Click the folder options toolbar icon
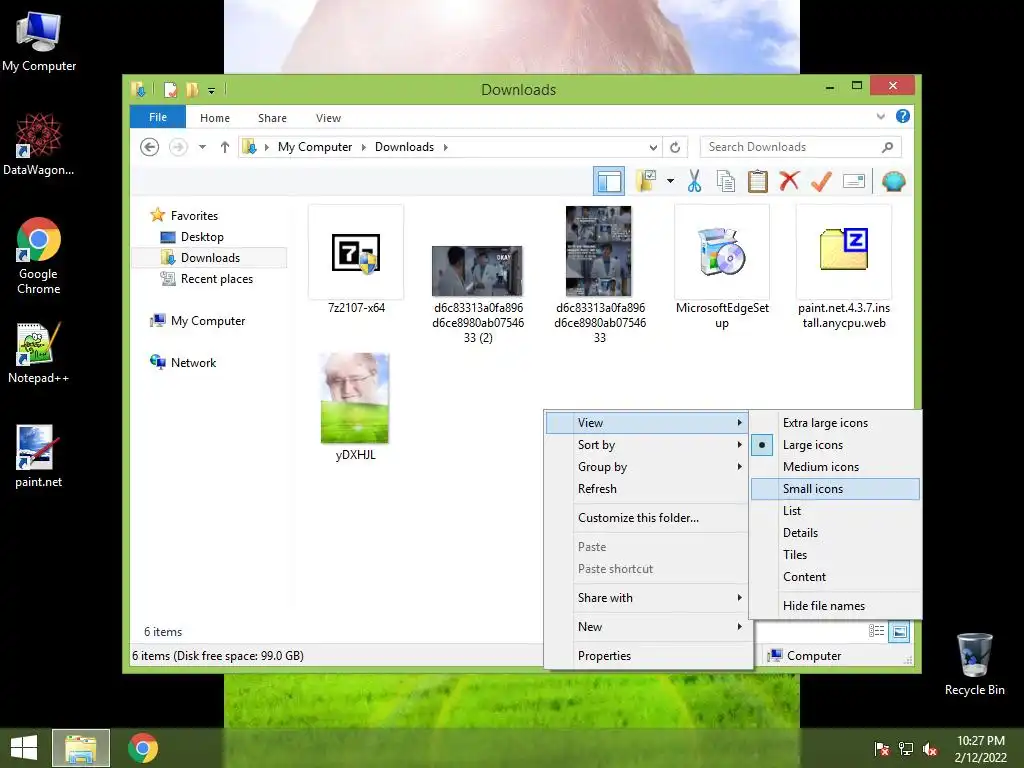The width and height of the screenshot is (1024, 768). (646, 181)
